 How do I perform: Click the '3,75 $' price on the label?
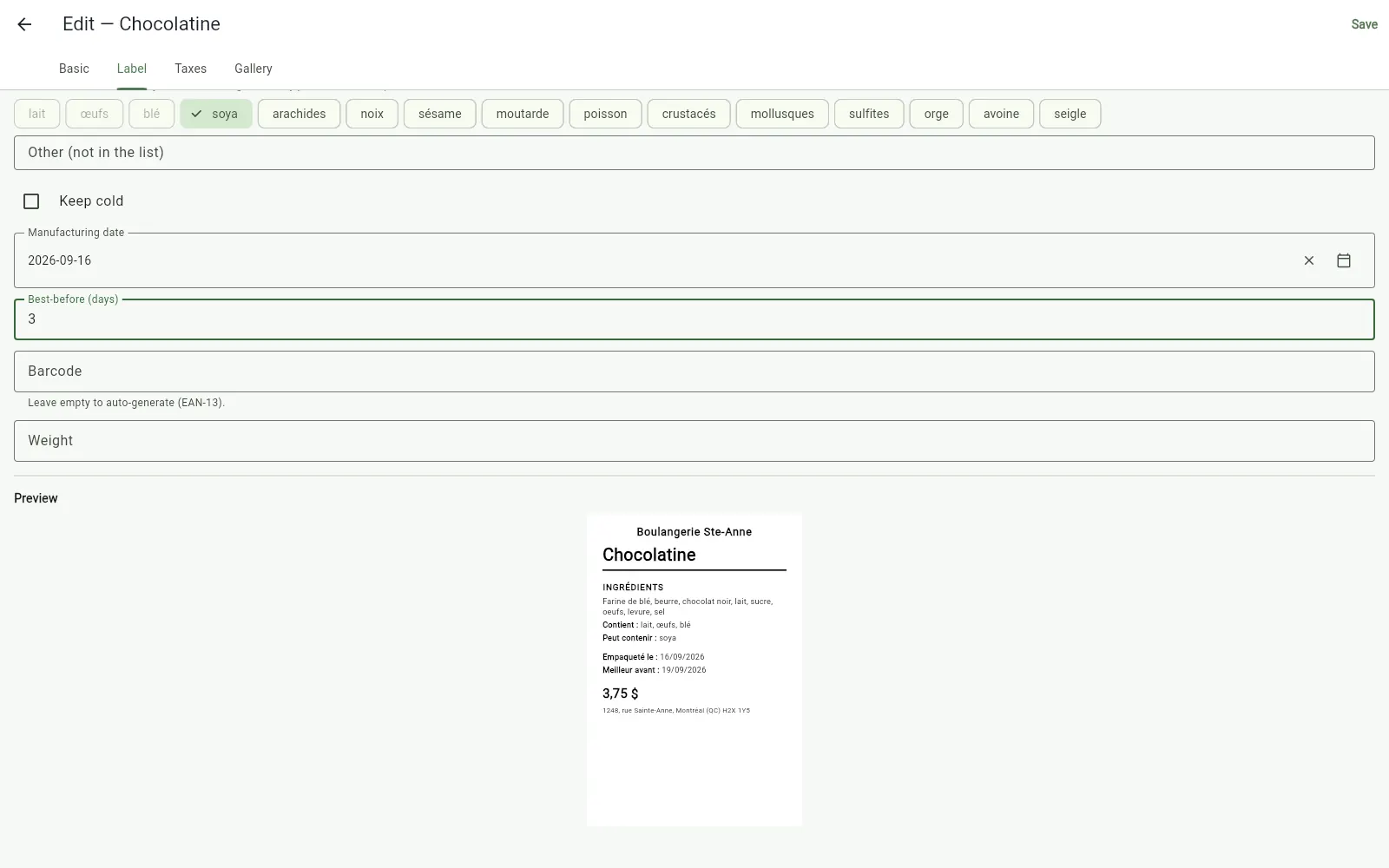(621, 694)
